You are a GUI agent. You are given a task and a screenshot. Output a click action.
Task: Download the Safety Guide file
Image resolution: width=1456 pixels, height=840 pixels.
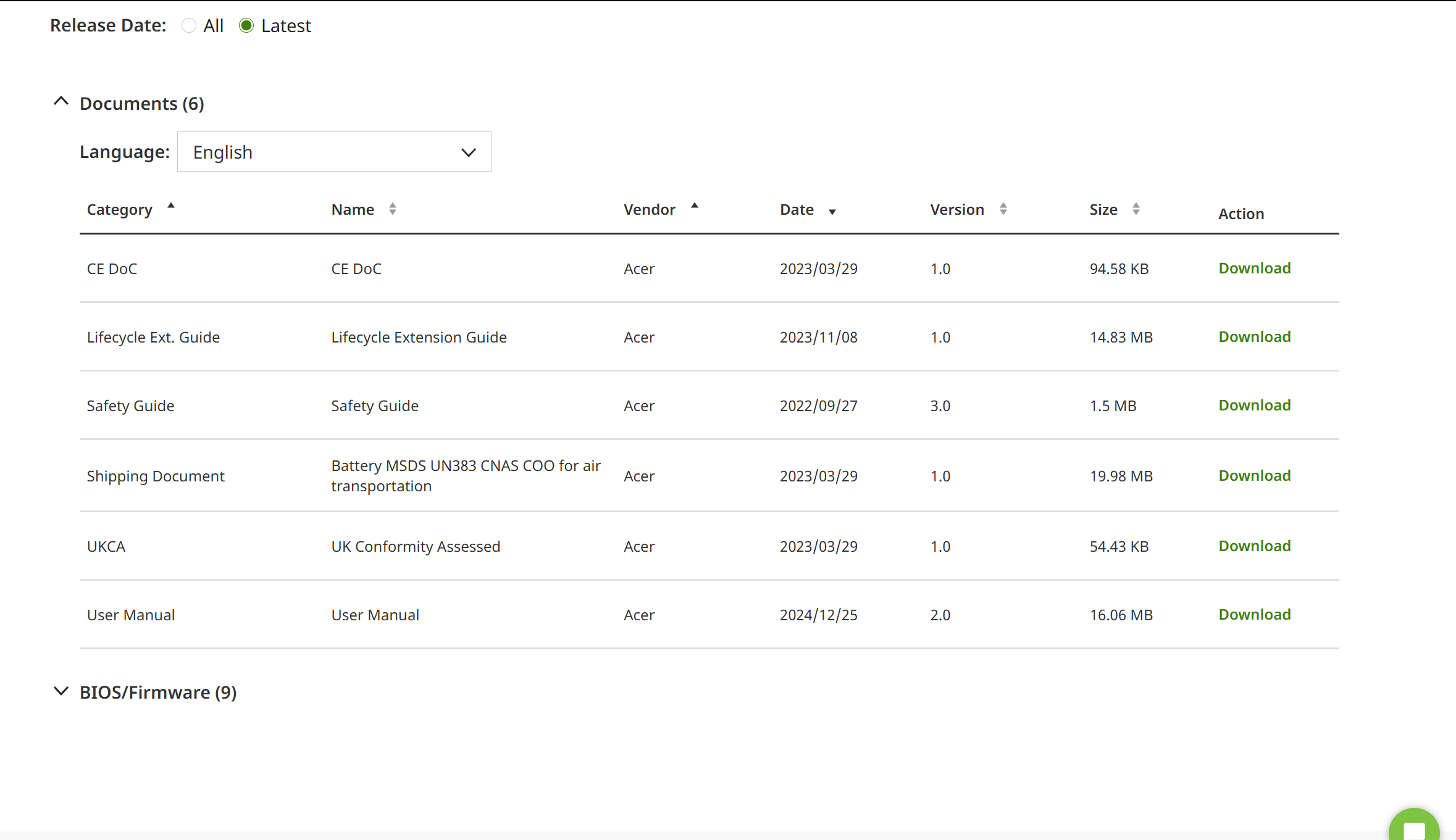[x=1254, y=405]
